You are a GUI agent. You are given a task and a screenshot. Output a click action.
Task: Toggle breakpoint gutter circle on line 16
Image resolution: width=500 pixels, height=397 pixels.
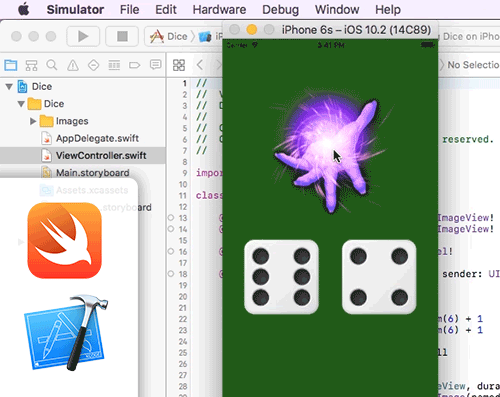(x=171, y=251)
